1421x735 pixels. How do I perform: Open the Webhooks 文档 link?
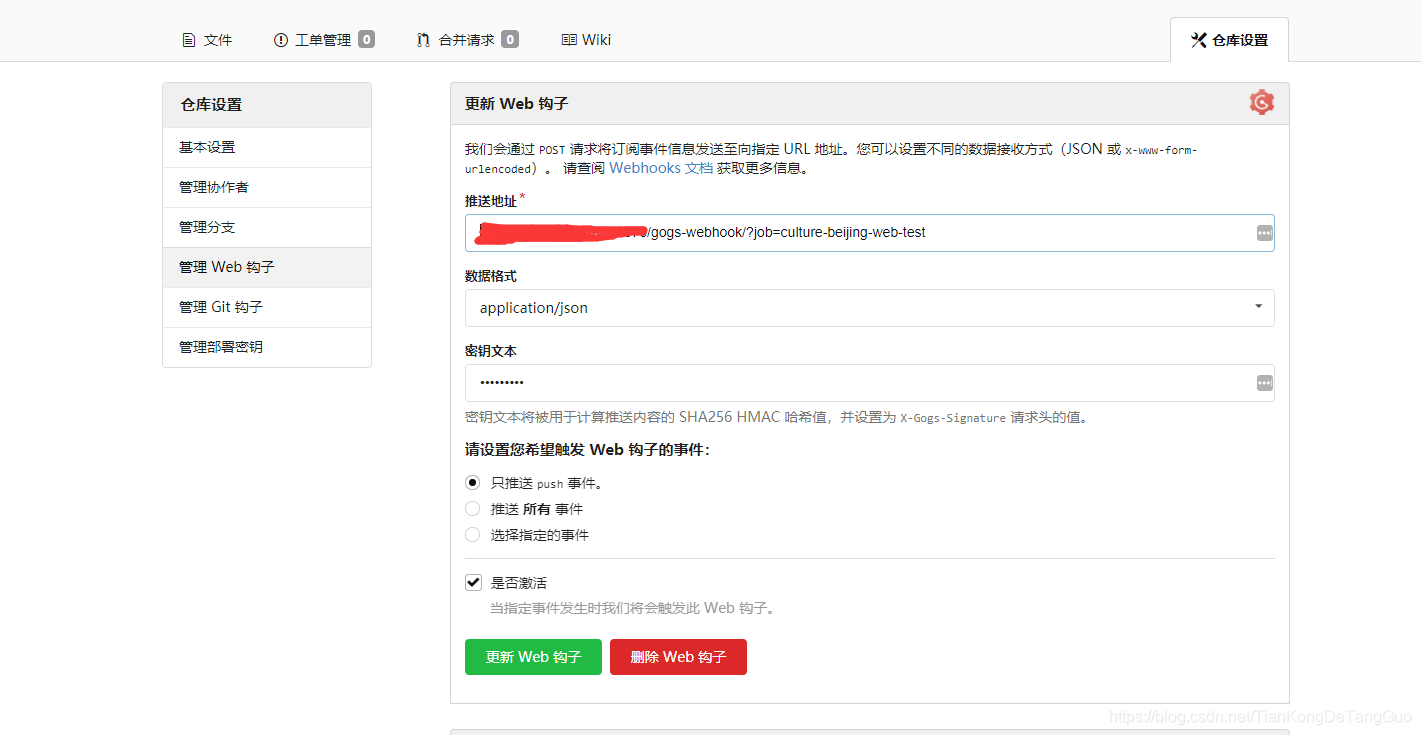pyautogui.click(x=661, y=168)
